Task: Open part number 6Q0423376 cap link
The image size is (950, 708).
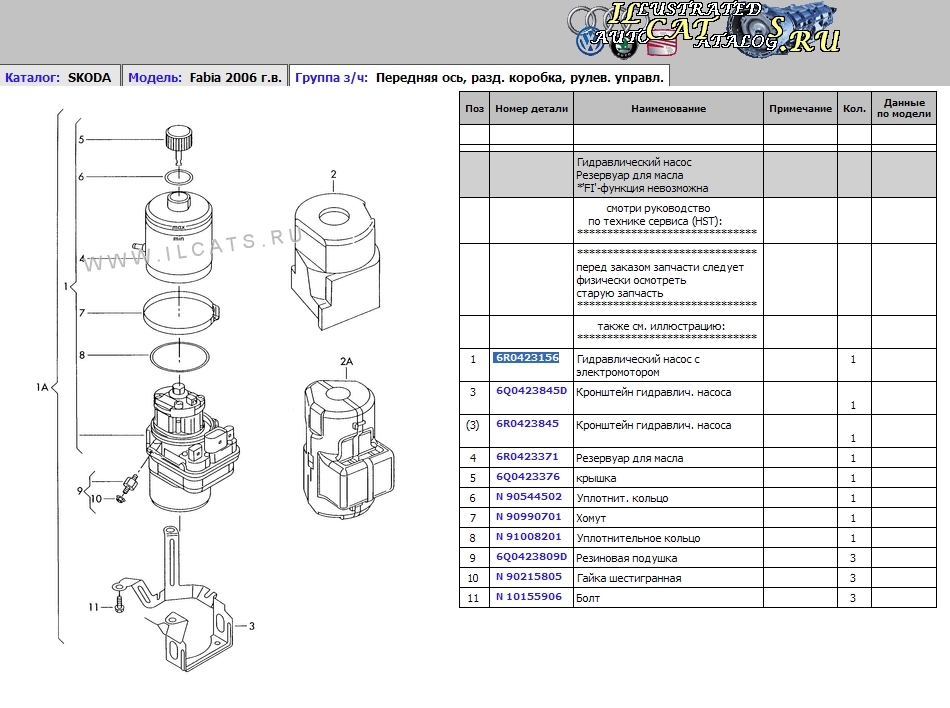Action: tap(526, 477)
